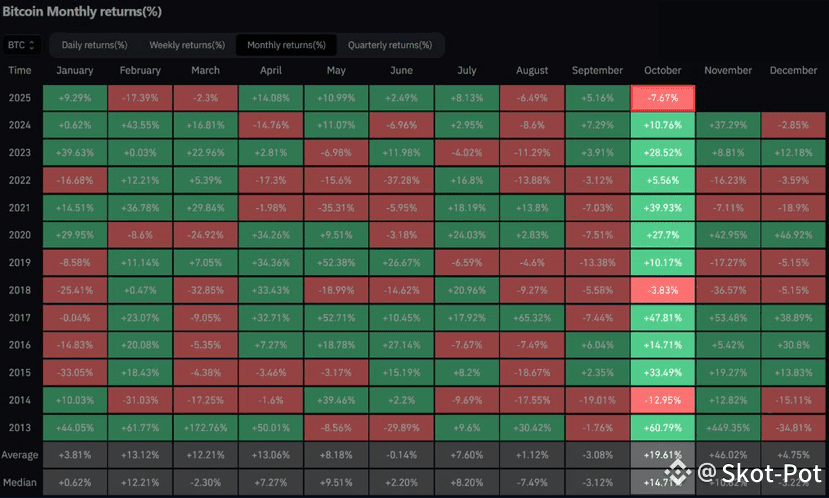Screen dimensions: 829x498
Task: Click the February column header
Action: [x=140, y=70]
